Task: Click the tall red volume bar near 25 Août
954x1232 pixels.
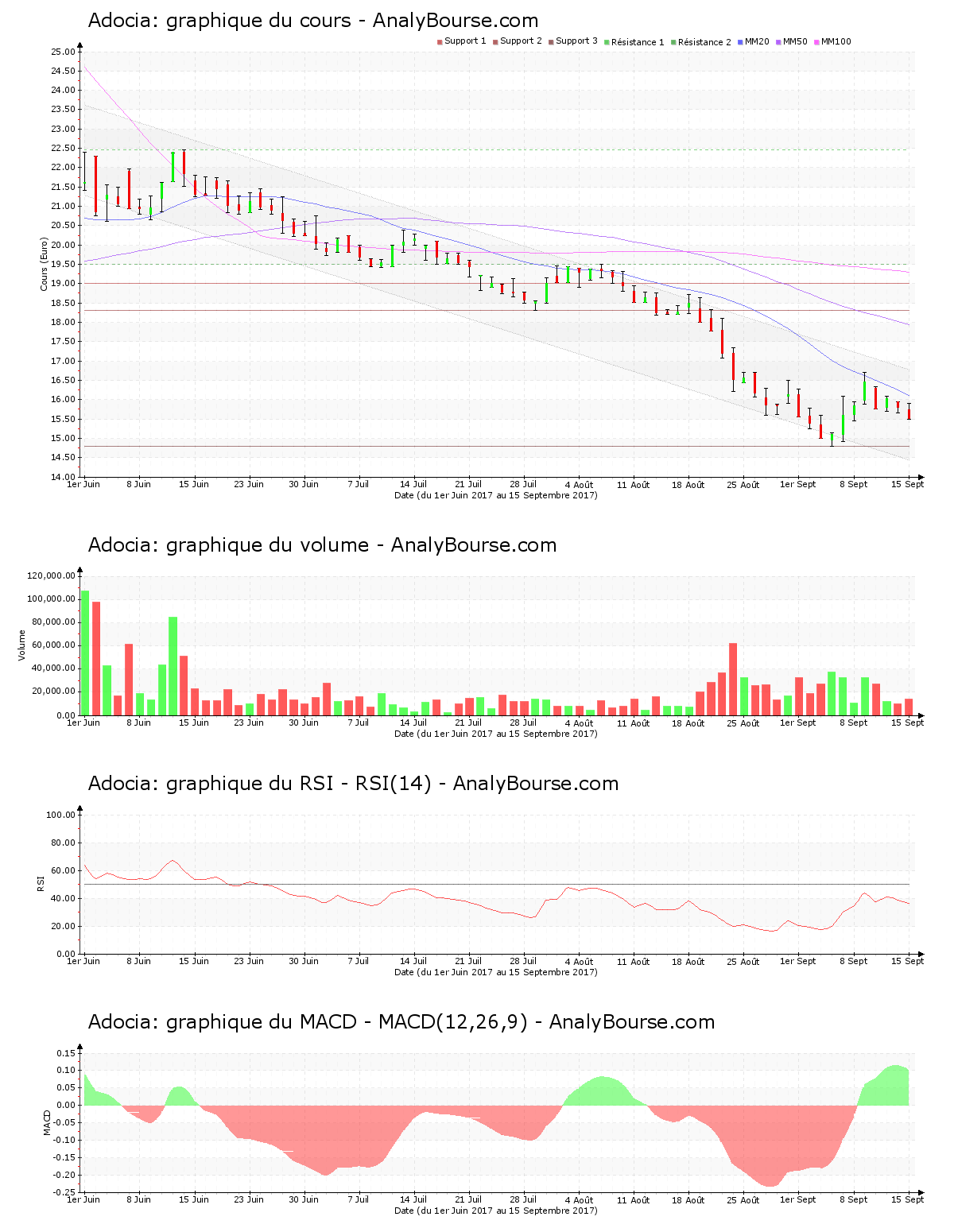Action: (x=733, y=679)
